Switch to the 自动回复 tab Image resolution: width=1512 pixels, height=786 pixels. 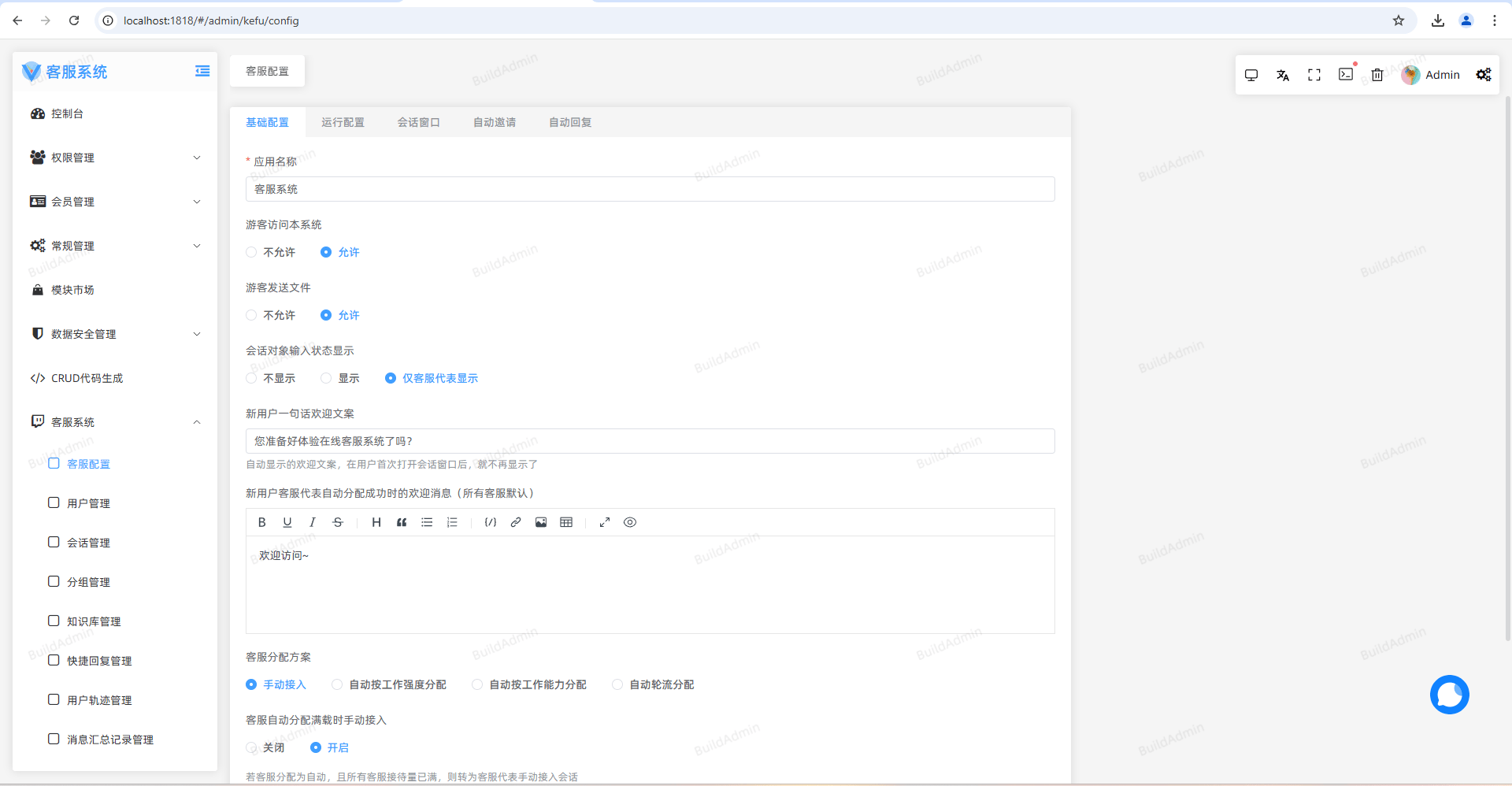[x=570, y=122]
